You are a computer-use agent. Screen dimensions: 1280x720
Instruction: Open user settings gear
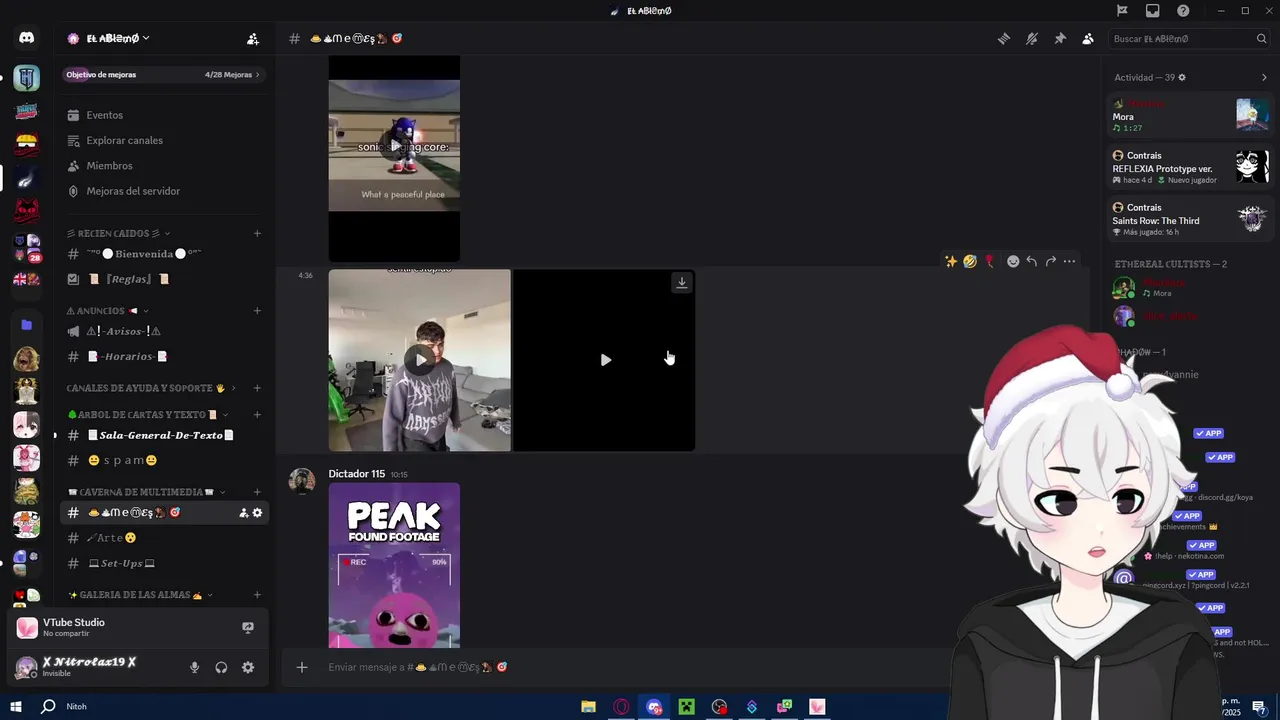[x=248, y=668]
